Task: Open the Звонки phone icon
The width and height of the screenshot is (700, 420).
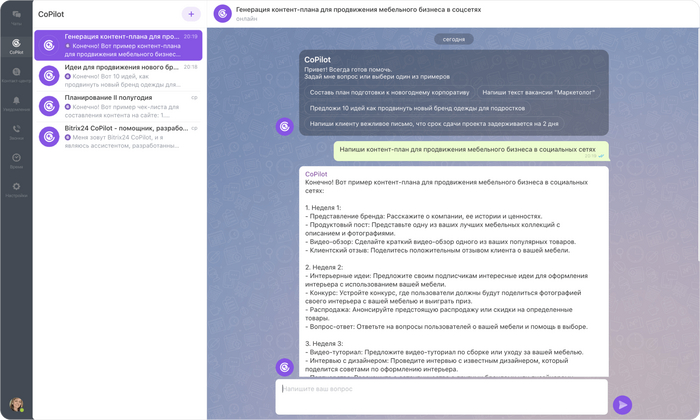Action: (16, 132)
